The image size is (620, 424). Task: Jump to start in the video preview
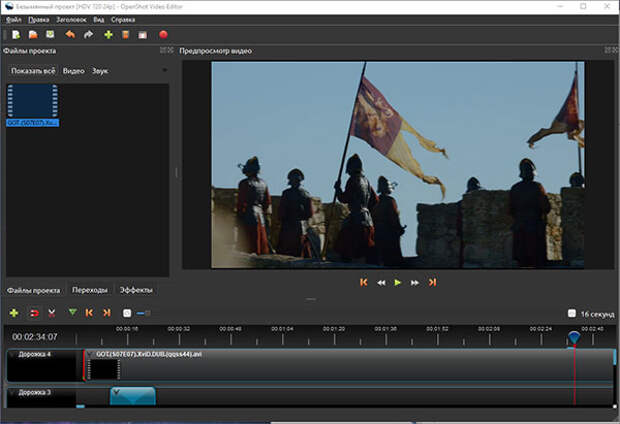364,282
